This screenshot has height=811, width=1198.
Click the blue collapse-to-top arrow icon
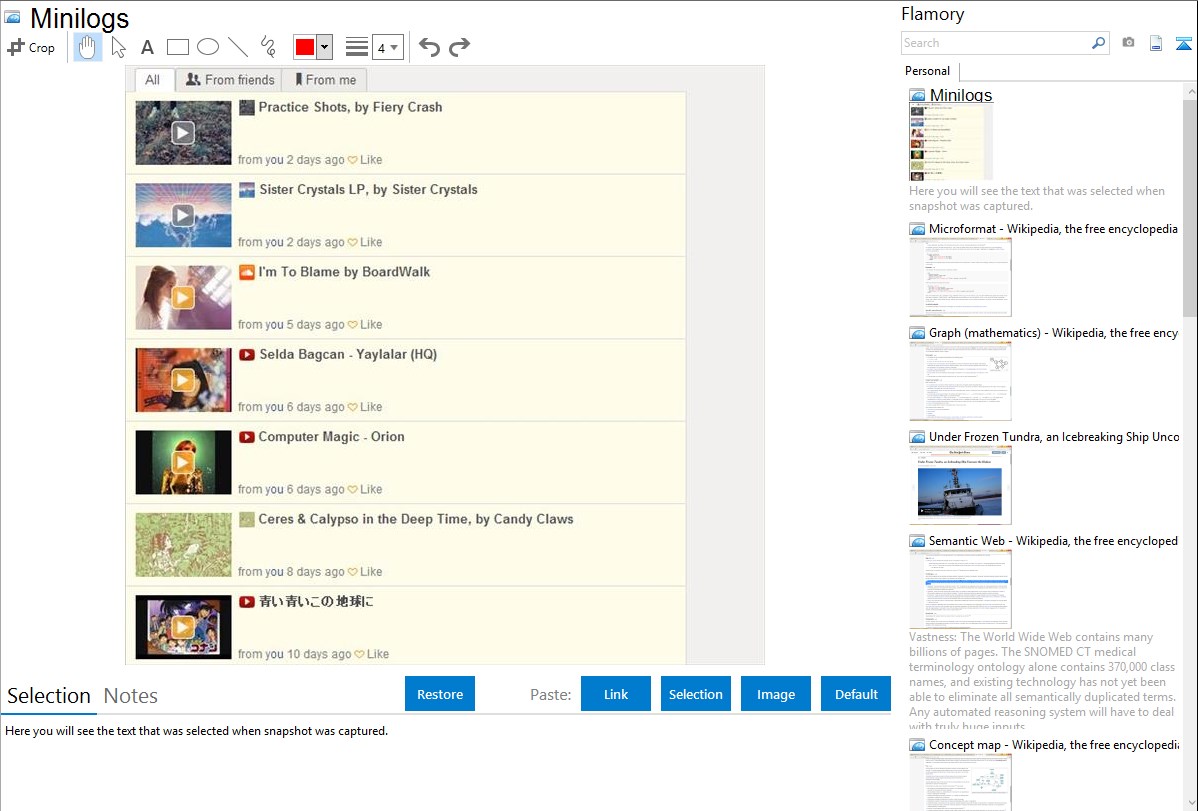coord(1184,43)
